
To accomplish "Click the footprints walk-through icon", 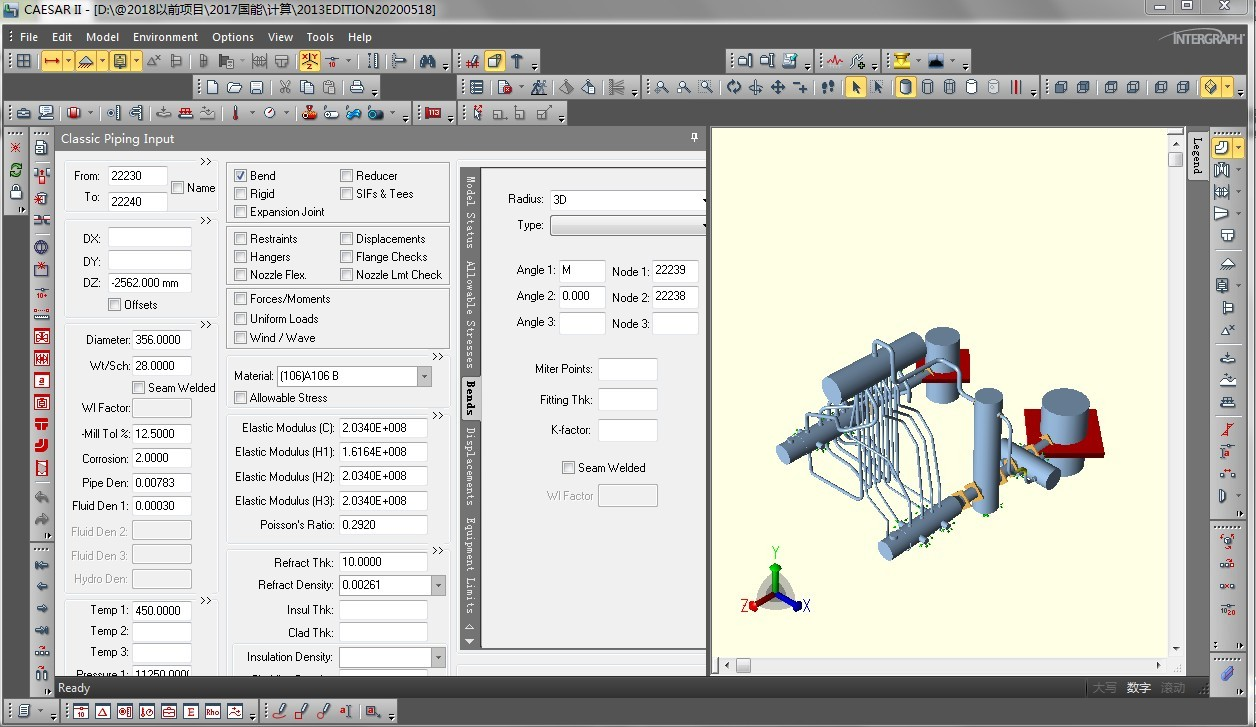I will pos(826,87).
